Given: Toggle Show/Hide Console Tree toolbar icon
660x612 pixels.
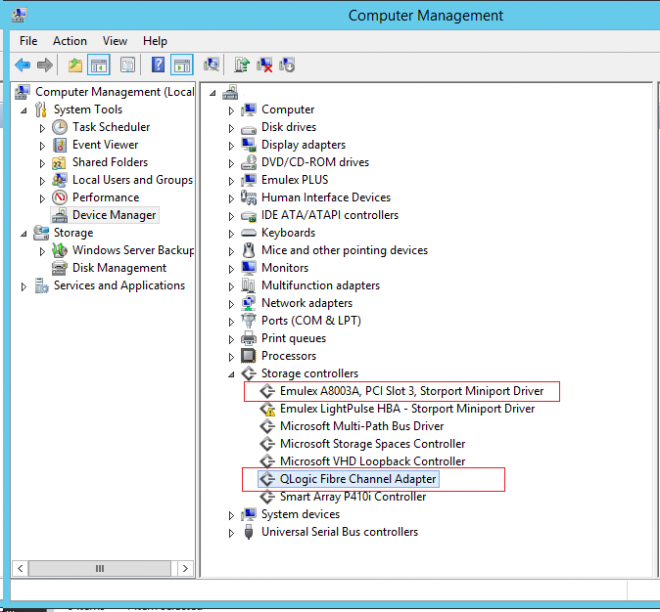Looking at the screenshot, I should pos(99,65).
